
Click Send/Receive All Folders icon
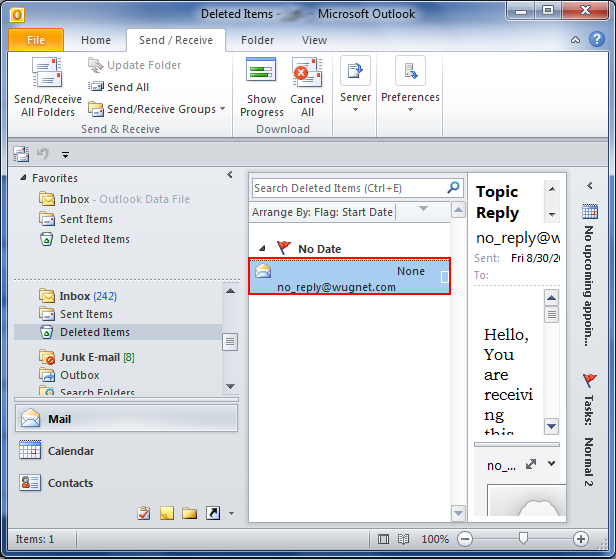click(47, 75)
